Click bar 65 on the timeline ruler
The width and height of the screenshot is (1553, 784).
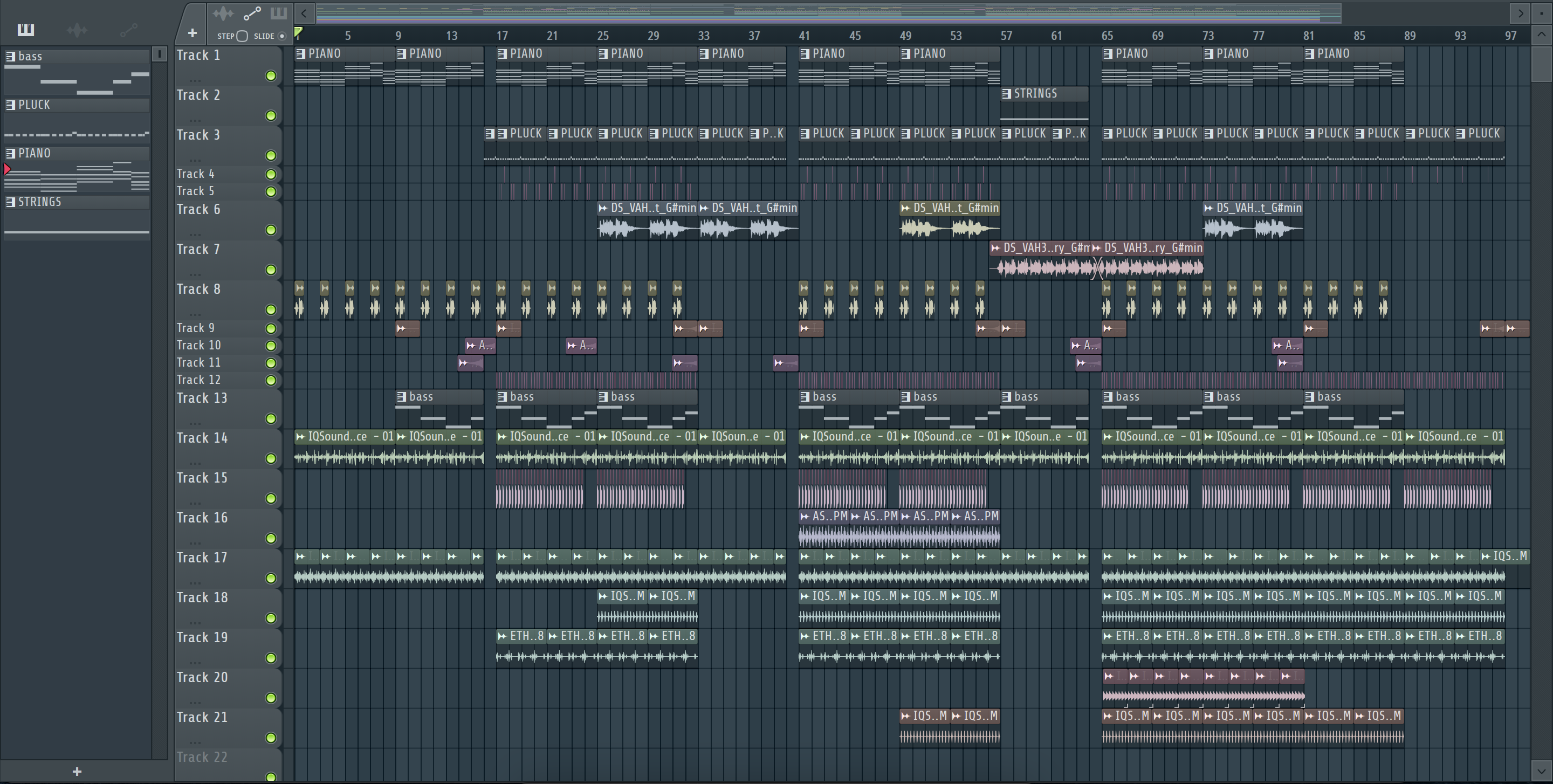click(x=1107, y=36)
